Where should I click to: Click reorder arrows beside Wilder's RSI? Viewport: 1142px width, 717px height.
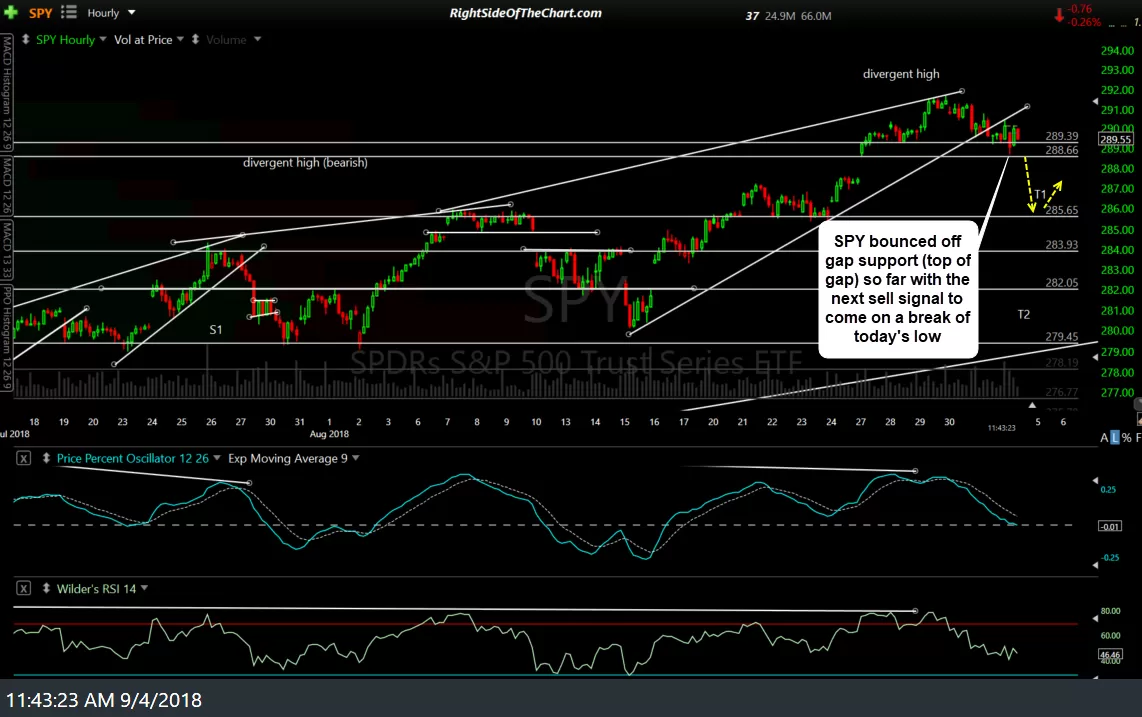[x=46, y=588]
